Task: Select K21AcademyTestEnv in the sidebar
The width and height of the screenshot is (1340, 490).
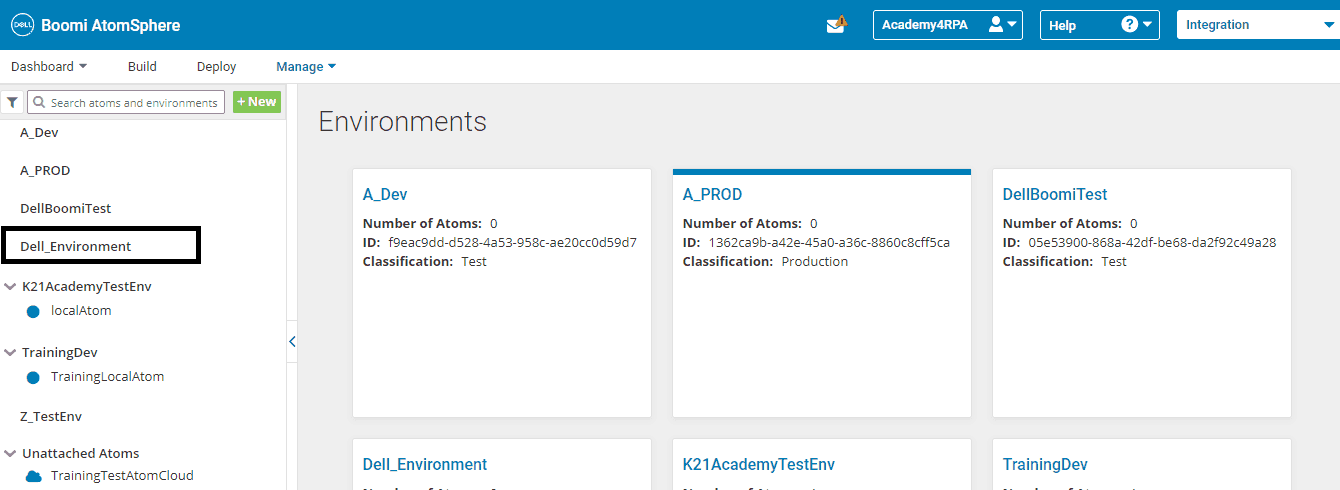Action: click(x=87, y=286)
